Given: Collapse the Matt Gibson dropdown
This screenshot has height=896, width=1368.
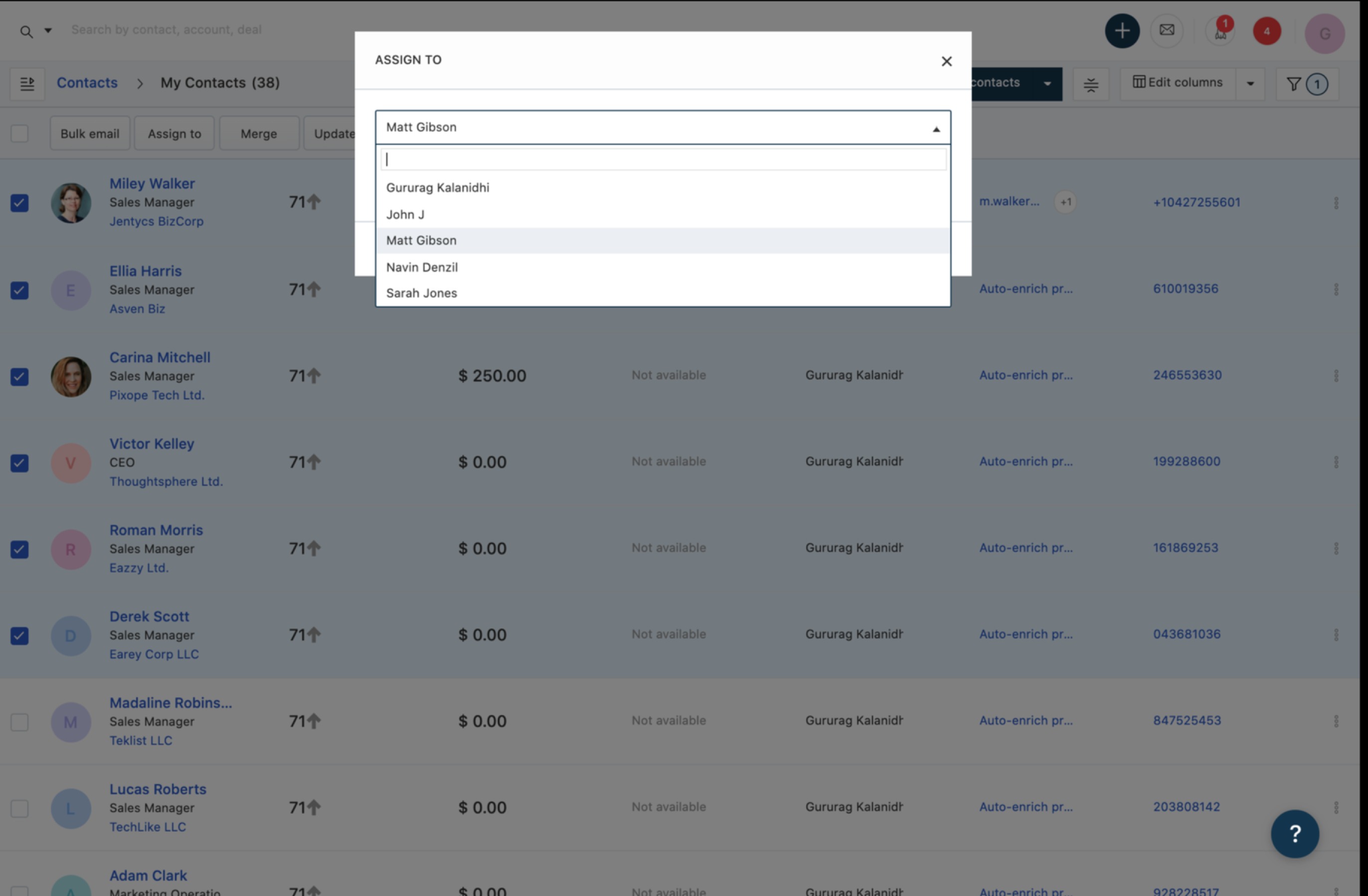Looking at the screenshot, I should pyautogui.click(x=936, y=129).
